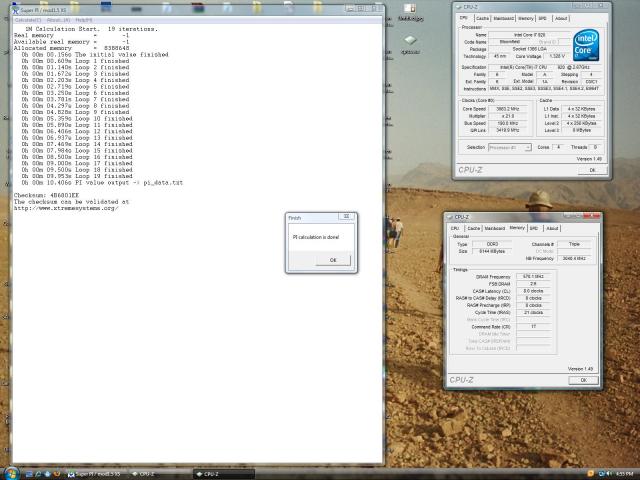This screenshot has height=480, width=640.
Task: Click the Firefox quick launch icon
Action: 57,474
